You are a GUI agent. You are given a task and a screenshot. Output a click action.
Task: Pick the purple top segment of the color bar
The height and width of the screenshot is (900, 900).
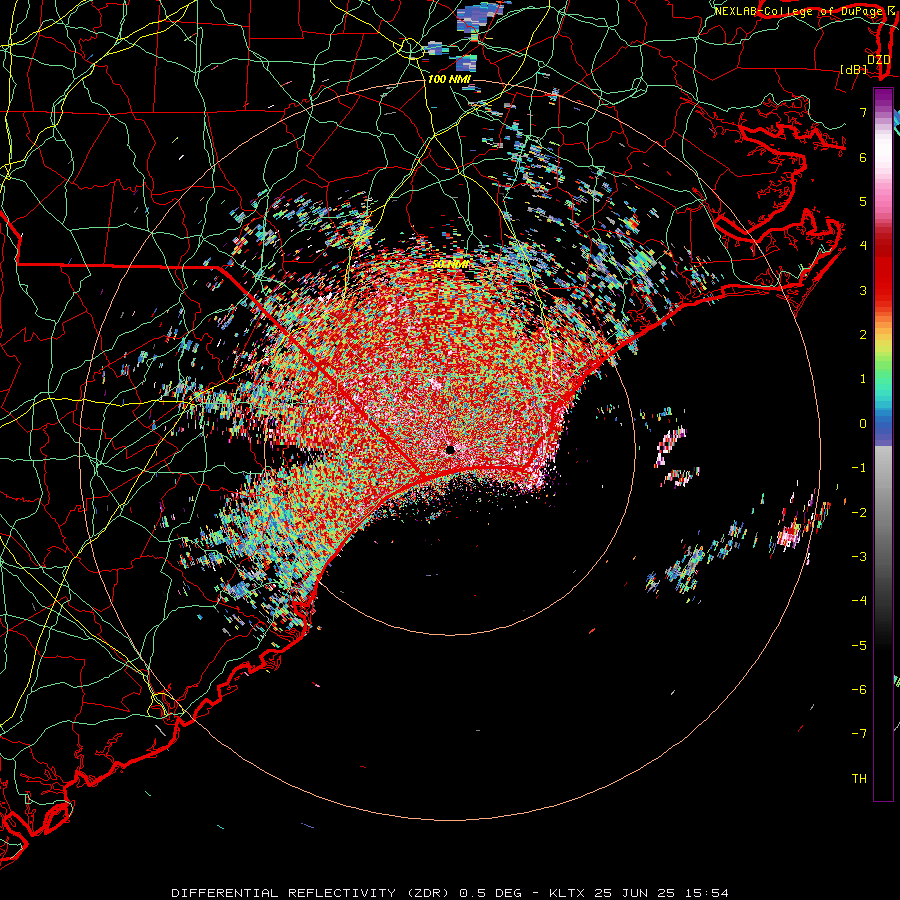883,98
